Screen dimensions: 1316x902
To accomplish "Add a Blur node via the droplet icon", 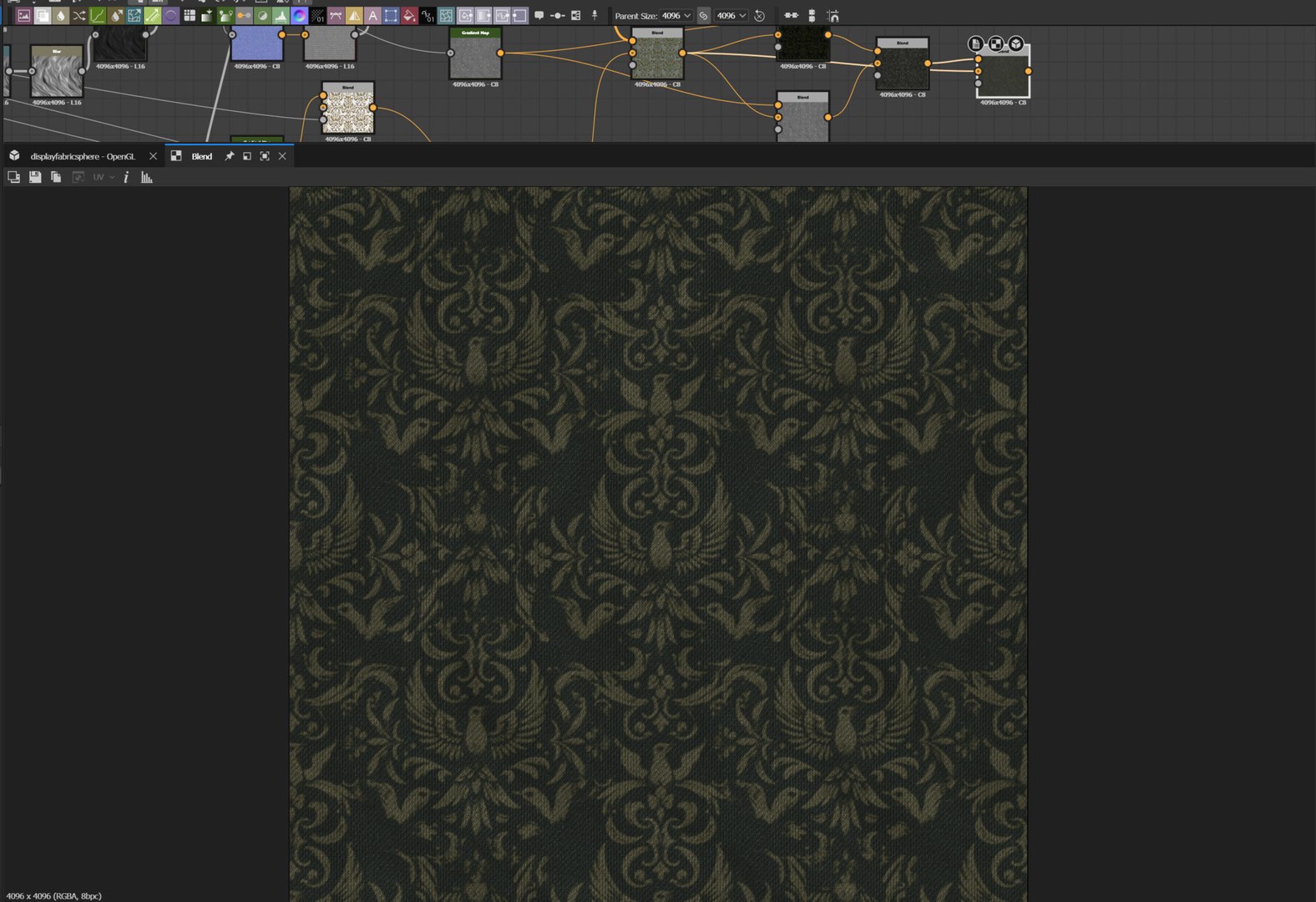I will click(x=60, y=16).
